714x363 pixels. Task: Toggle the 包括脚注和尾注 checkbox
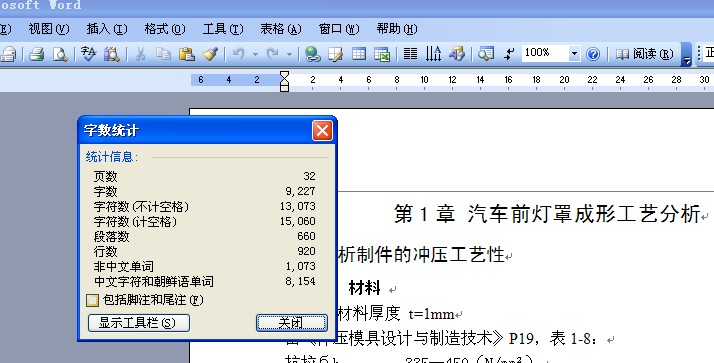click(92, 300)
